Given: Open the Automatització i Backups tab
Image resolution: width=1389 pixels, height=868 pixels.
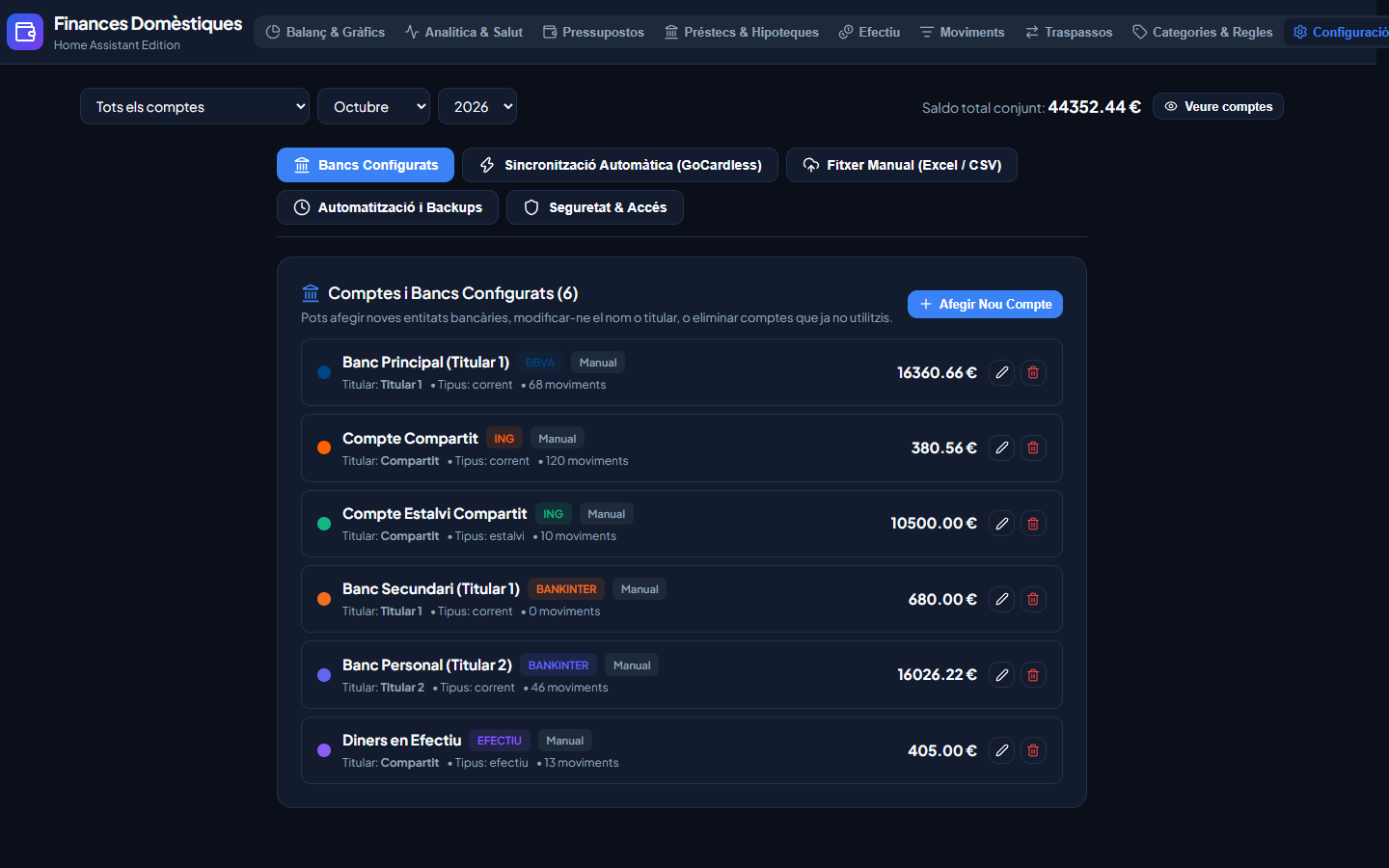Looking at the screenshot, I should coord(388,207).
